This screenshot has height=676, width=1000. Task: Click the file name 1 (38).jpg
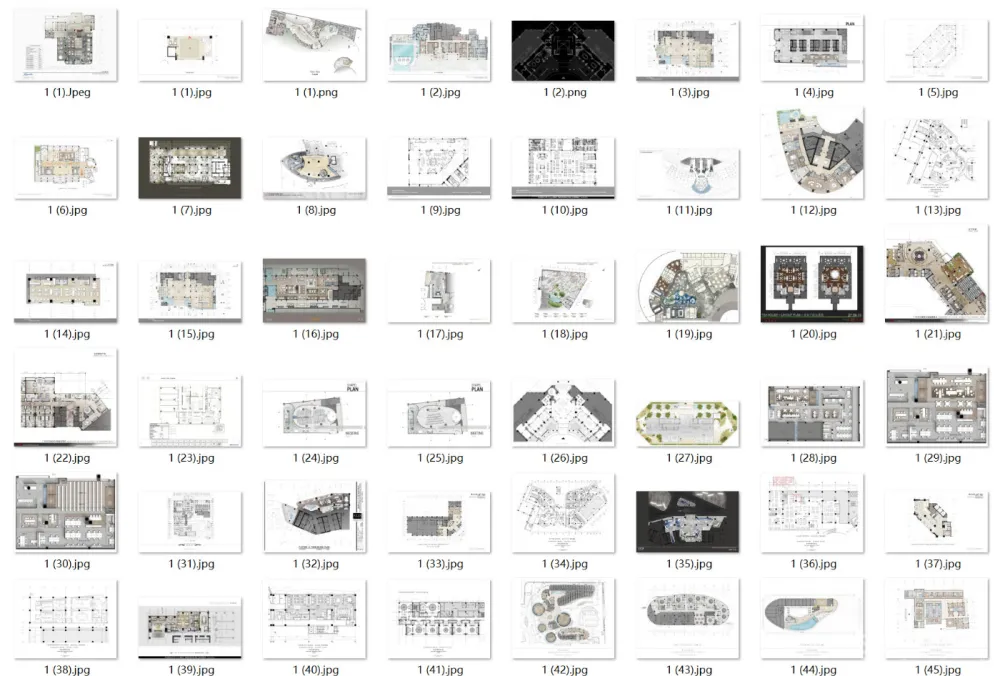[x=67, y=670]
